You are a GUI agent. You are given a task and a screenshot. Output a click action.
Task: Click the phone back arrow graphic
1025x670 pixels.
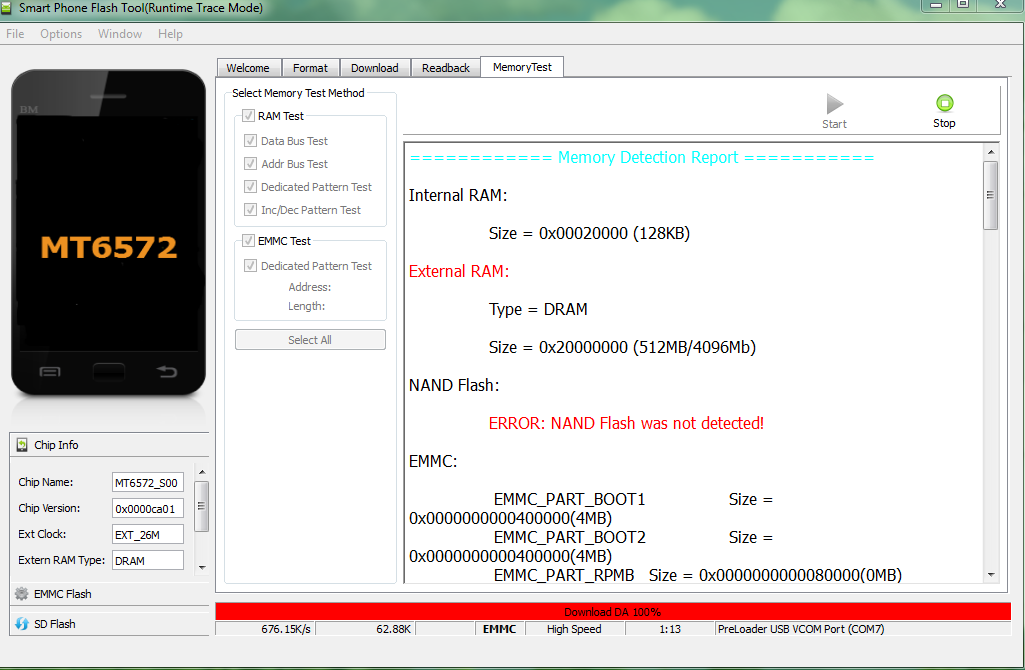click(x=166, y=372)
